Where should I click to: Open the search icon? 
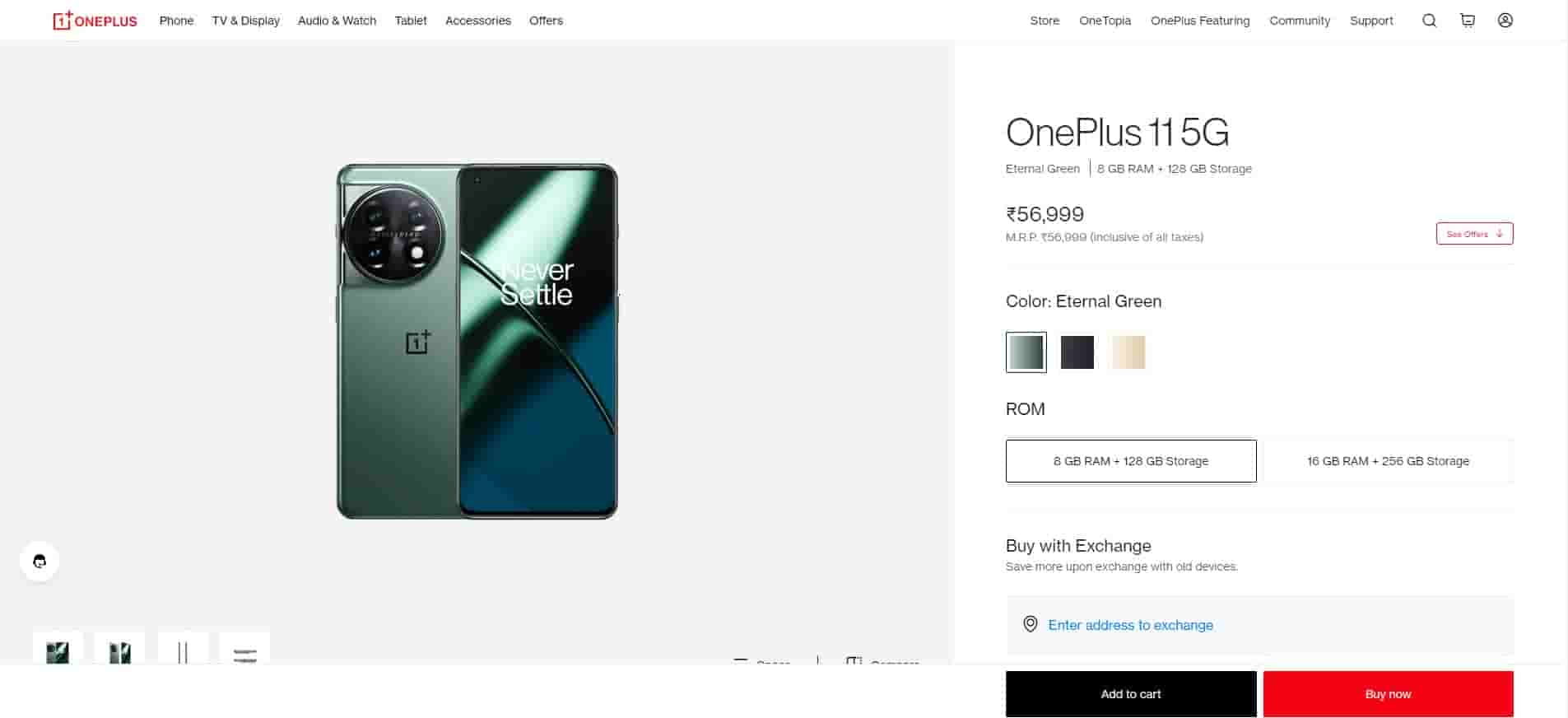(x=1429, y=21)
